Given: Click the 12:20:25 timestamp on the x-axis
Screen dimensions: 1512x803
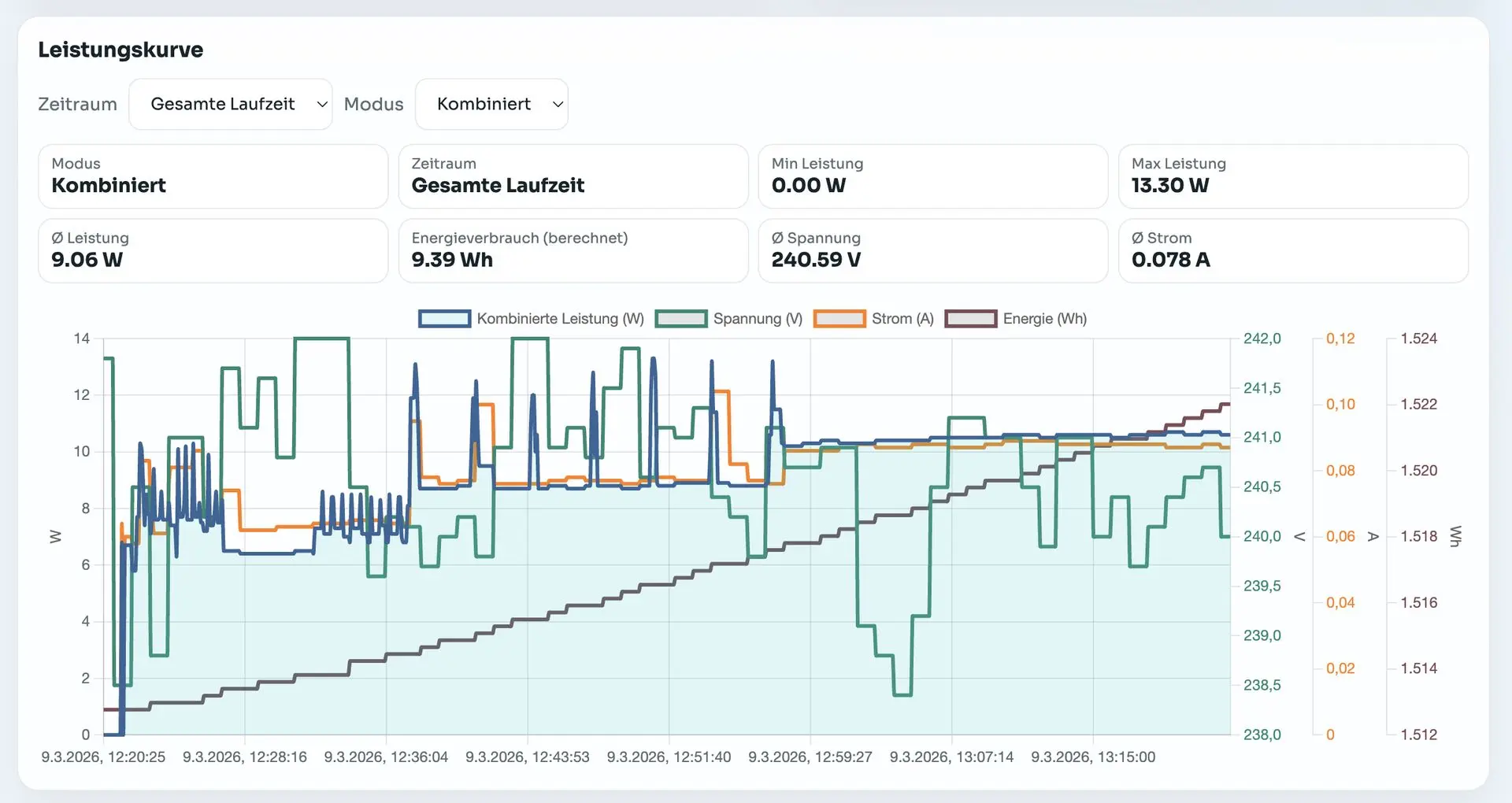Looking at the screenshot, I should click(x=103, y=757).
